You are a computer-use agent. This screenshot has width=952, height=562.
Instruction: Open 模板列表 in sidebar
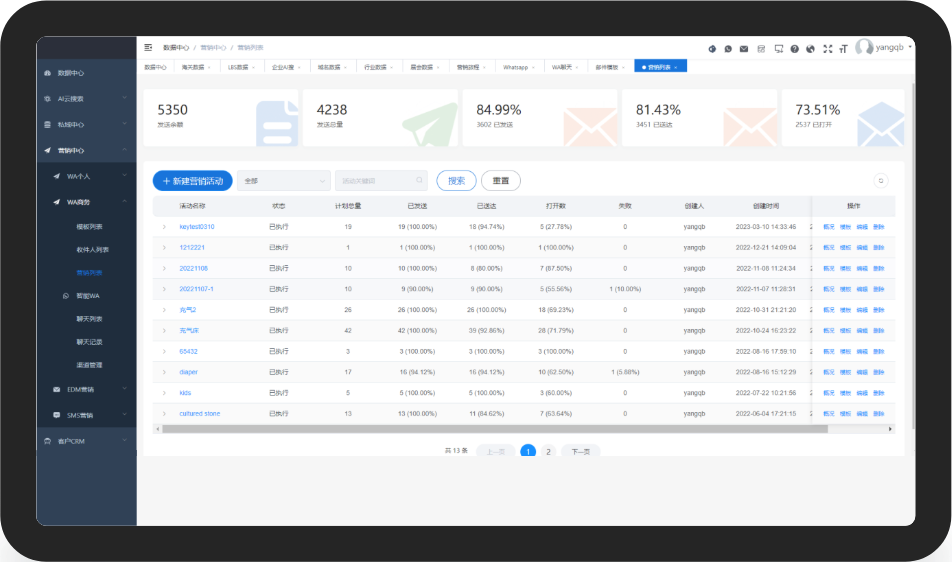(89, 227)
